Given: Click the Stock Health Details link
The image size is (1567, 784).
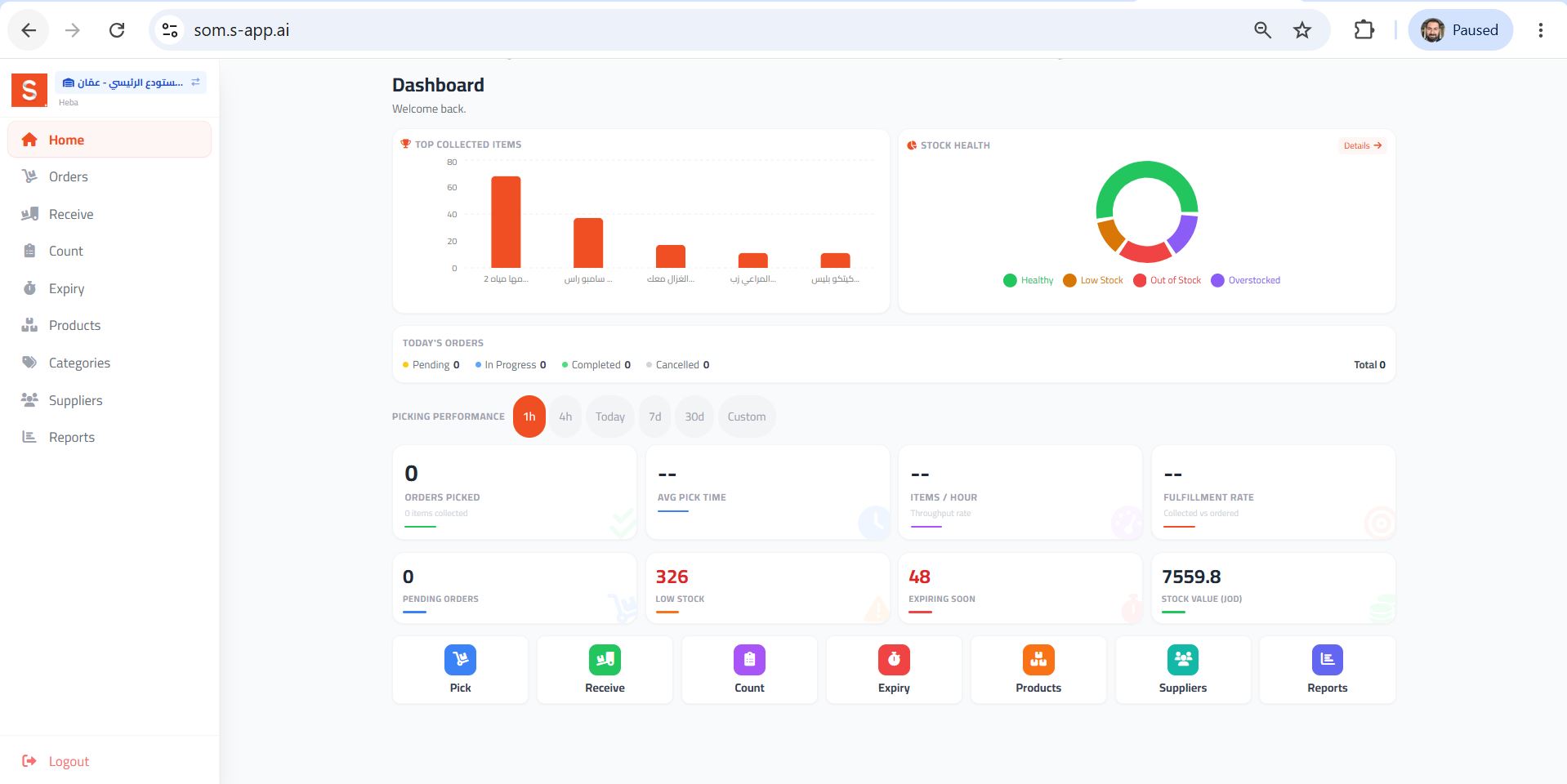Looking at the screenshot, I should click(x=1362, y=145).
